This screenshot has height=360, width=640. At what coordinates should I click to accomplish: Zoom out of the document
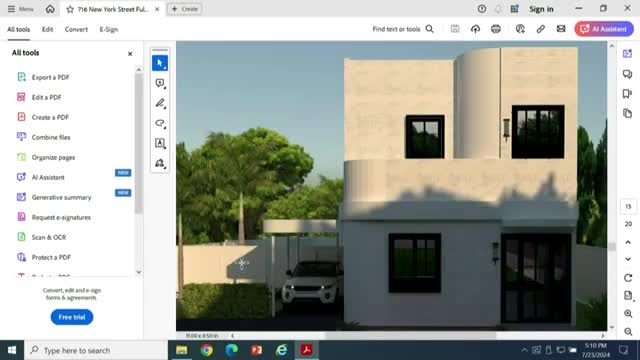click(x=628, y=331)
